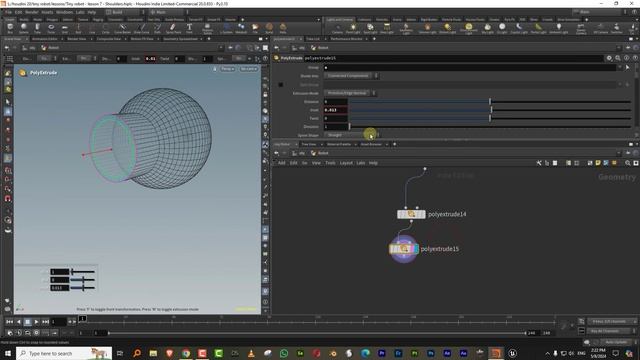Select the Spray Paint shelf tool
The width and height of the screenshot is (640, 360).
pos(173,28)
